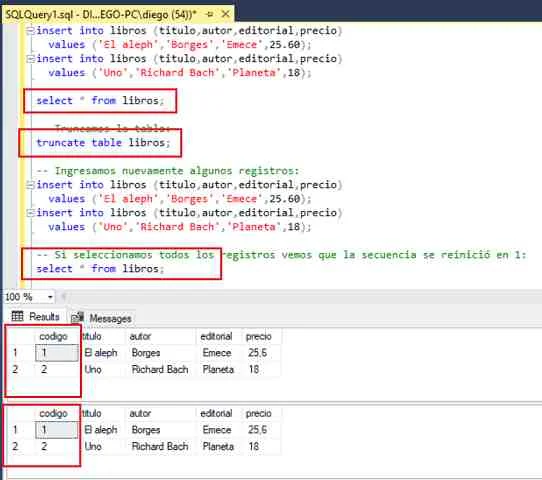Click the precio column header in the lower grid
Screen dimensions: 542x480
(259, 413)
